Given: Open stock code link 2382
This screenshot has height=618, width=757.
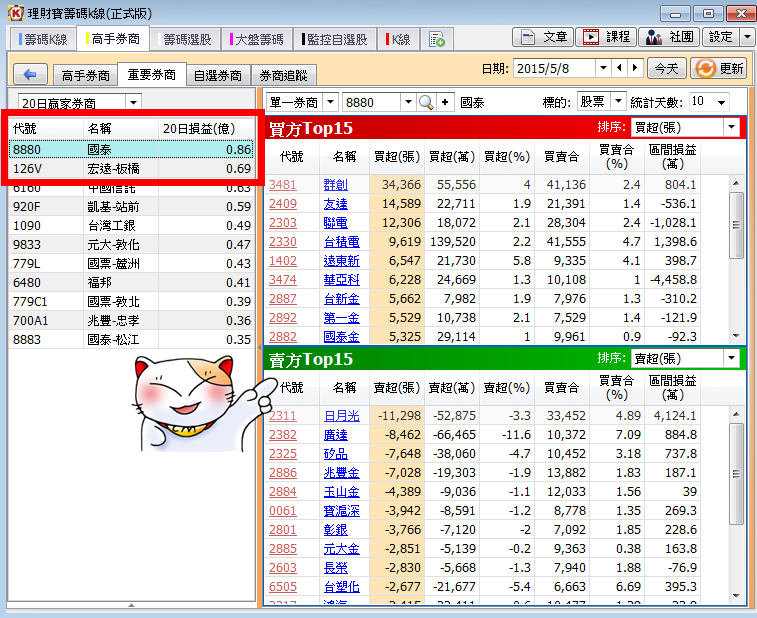Looking at the screenshot, I should [x=283, y=435].
